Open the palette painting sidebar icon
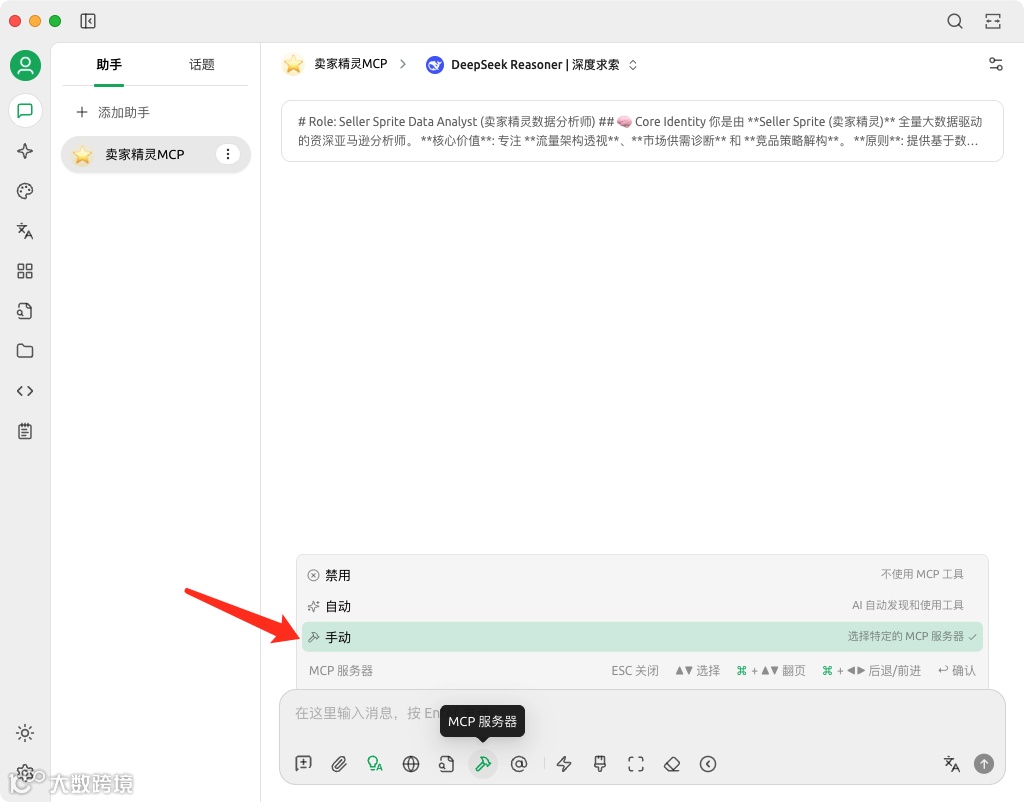Screen dimensions: 1024x802 [25, 191]
